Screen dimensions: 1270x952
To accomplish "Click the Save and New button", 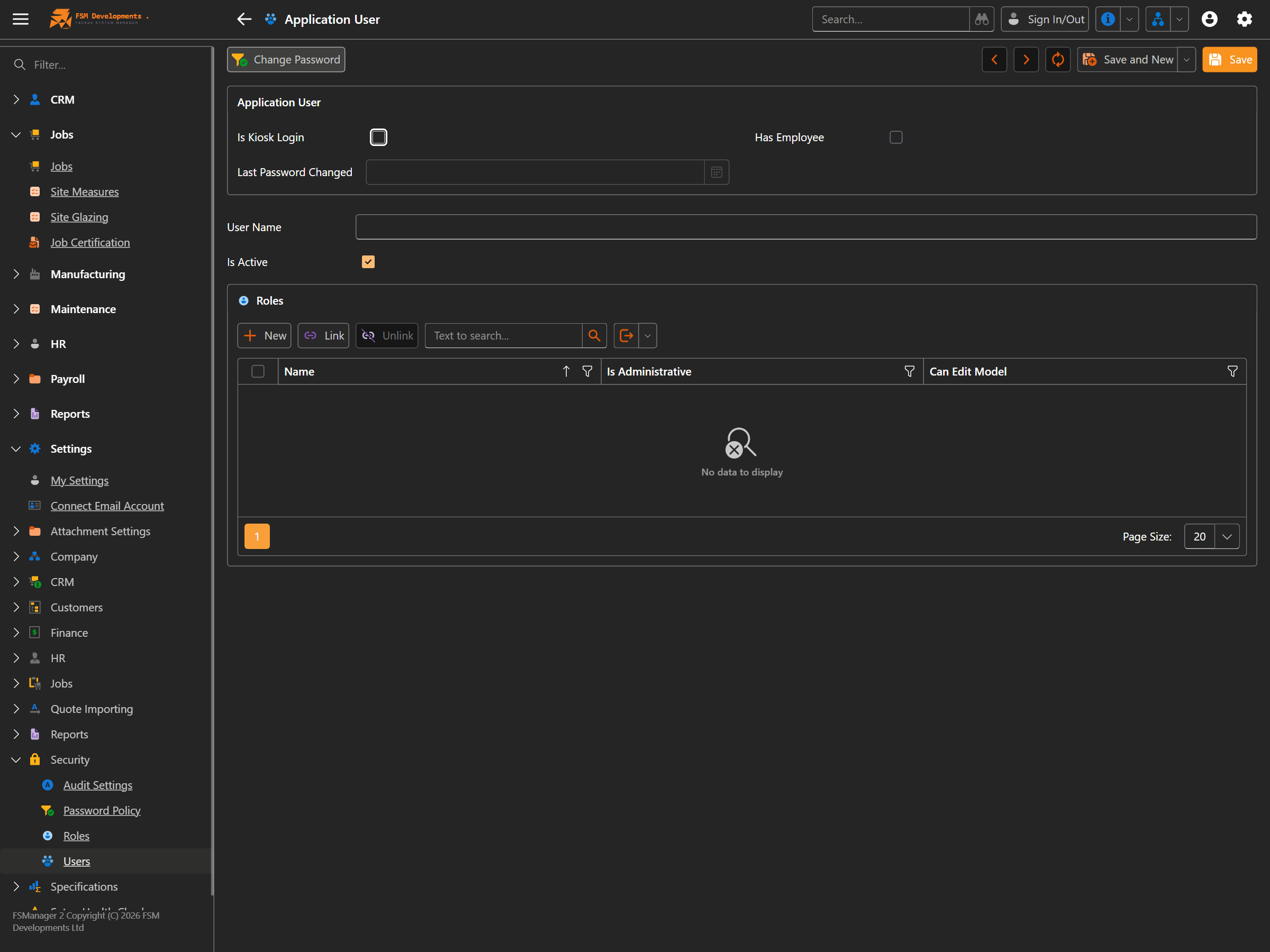I will coord(1128,60).
